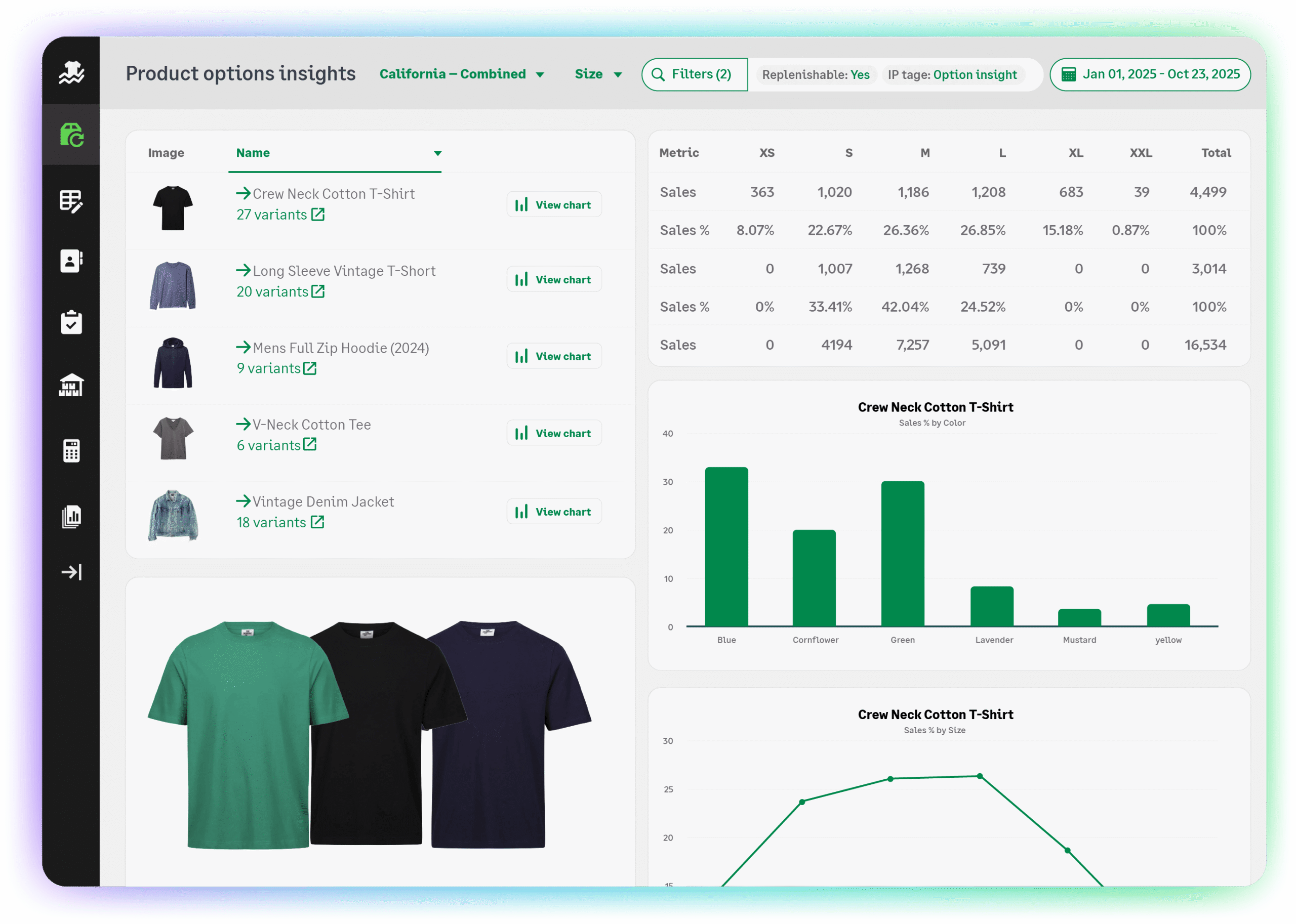The image size is (1296, 924).
Task: Open the replenishment bag icon in sidebar
Action: (72, 134)
